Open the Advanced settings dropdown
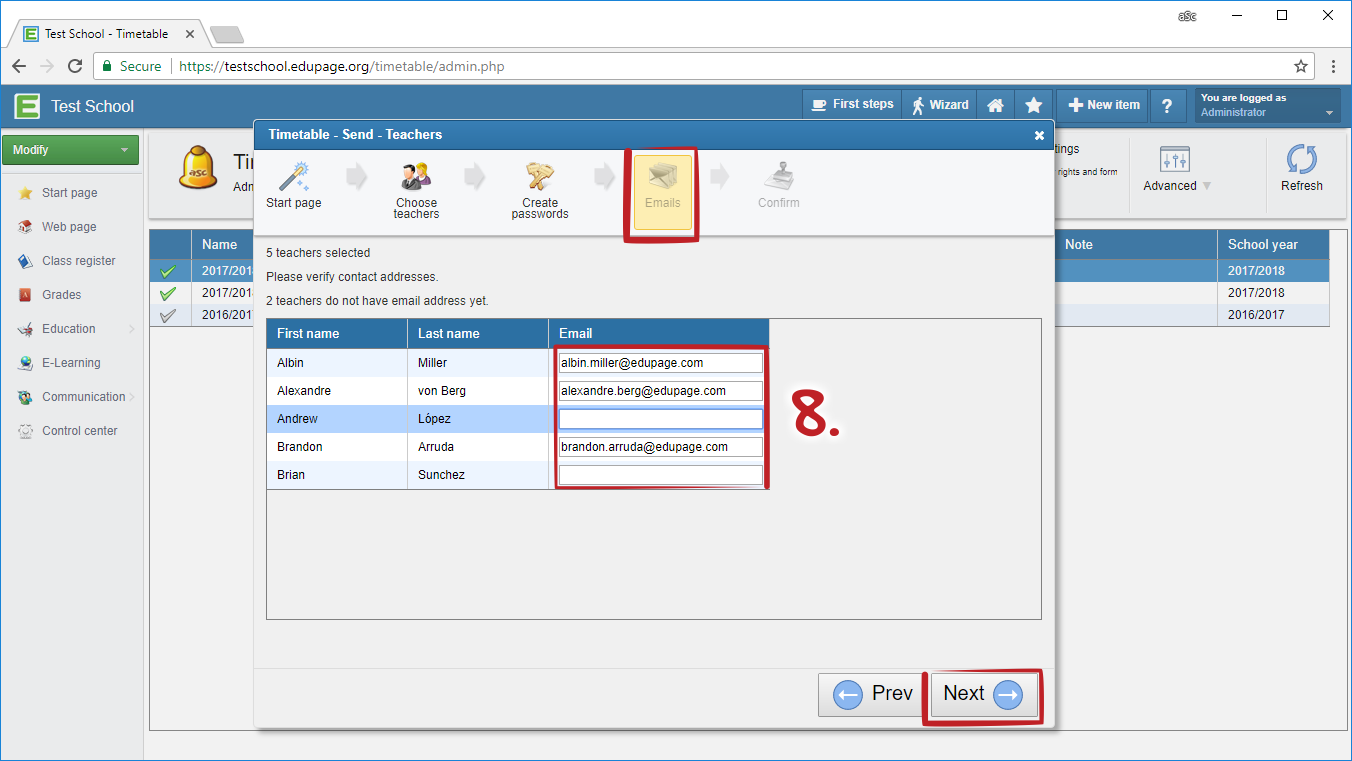The width and height of the screenshot is (1352, 761). tap(1176, 169)
